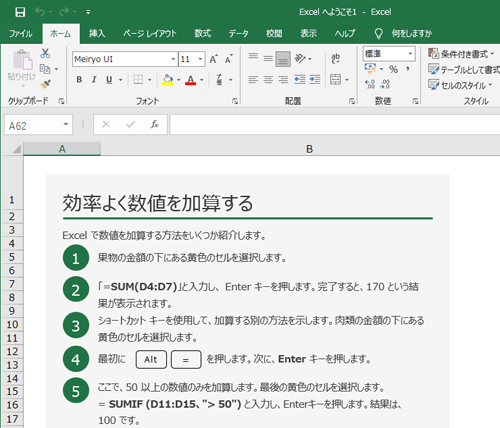Increase font size with large A icon

click(x=214, y=59)
